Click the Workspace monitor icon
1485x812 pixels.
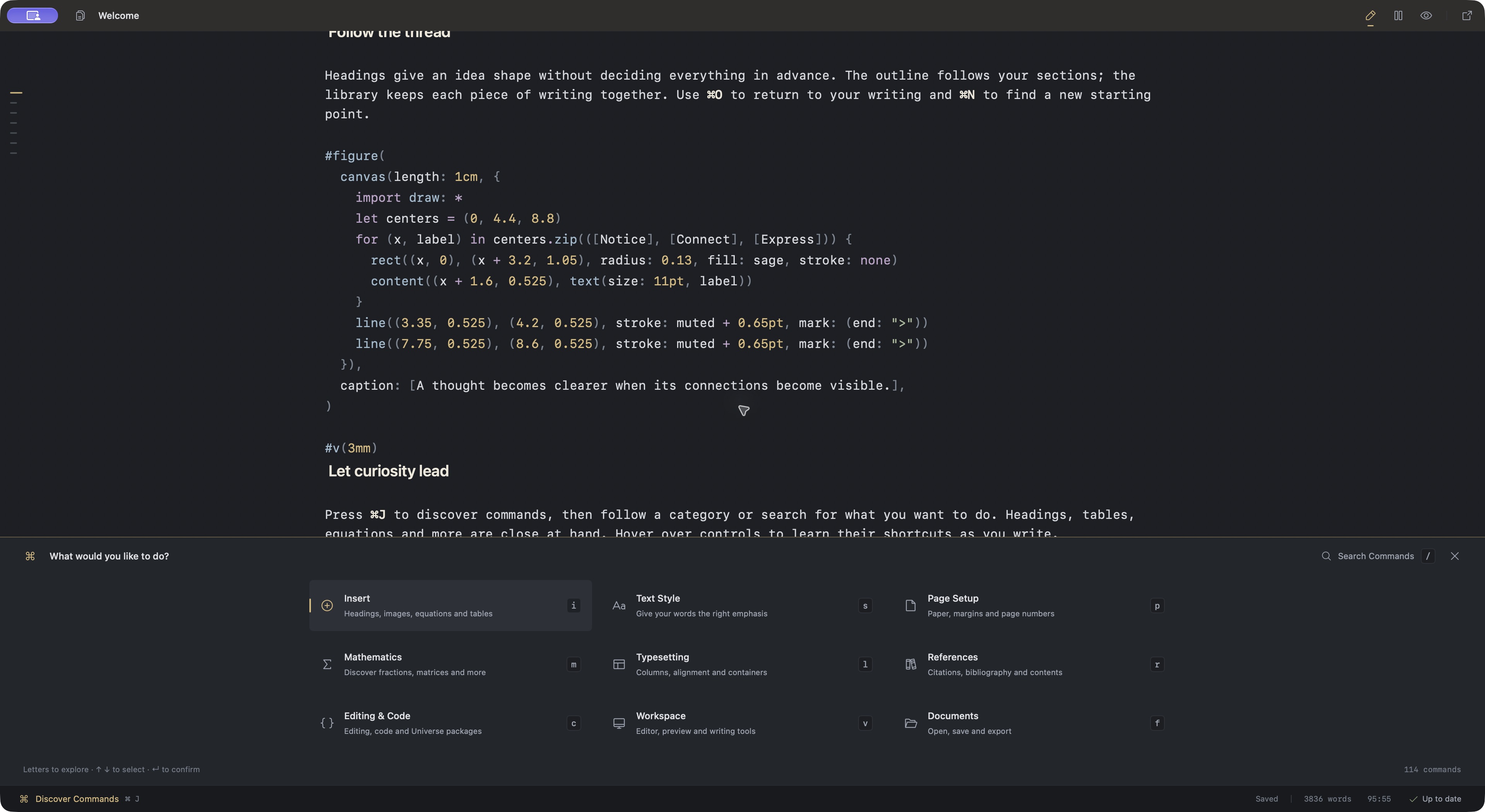(619, 723)
